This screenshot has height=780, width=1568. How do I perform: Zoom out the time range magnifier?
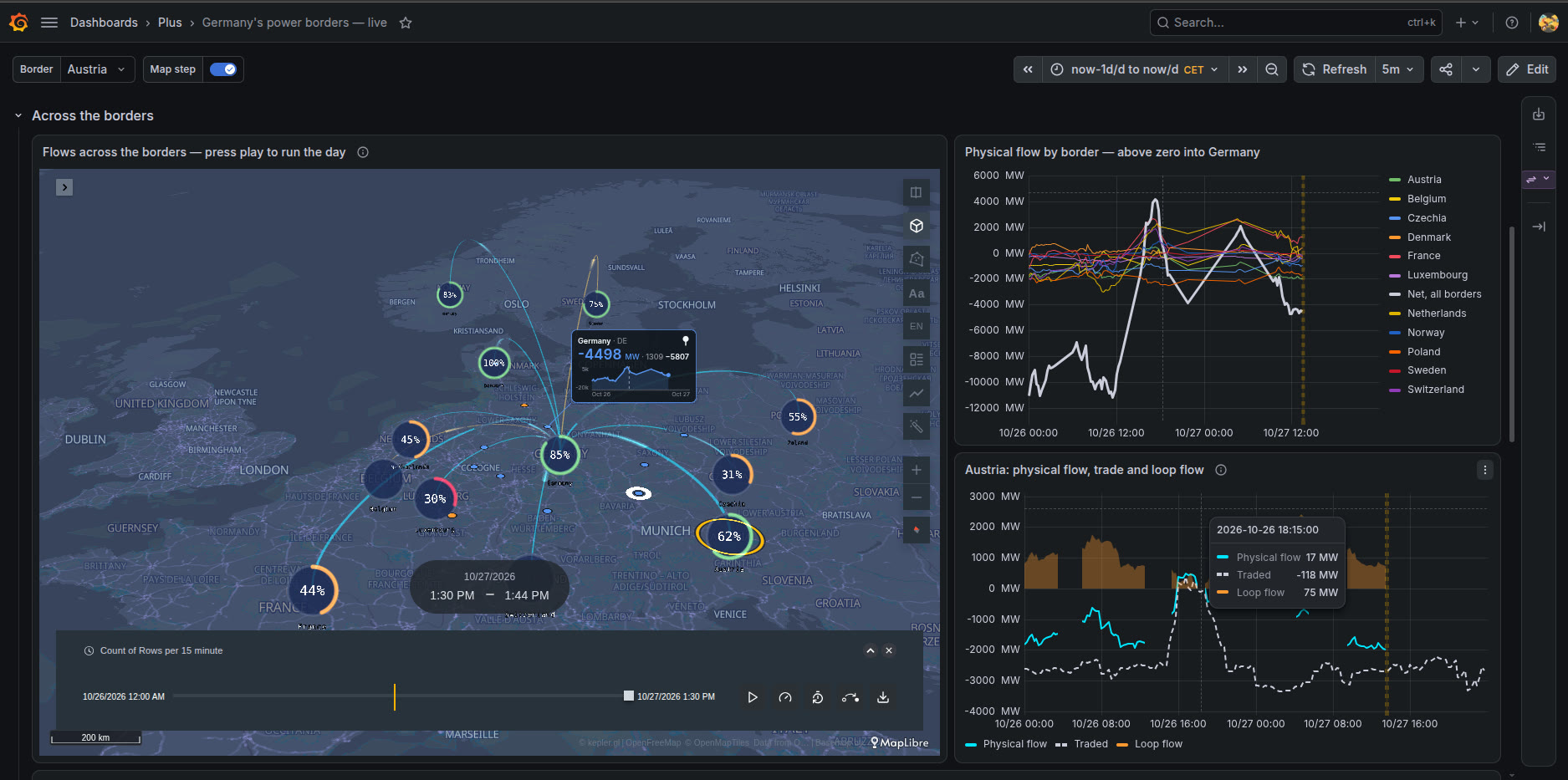tap(1272, 69)
